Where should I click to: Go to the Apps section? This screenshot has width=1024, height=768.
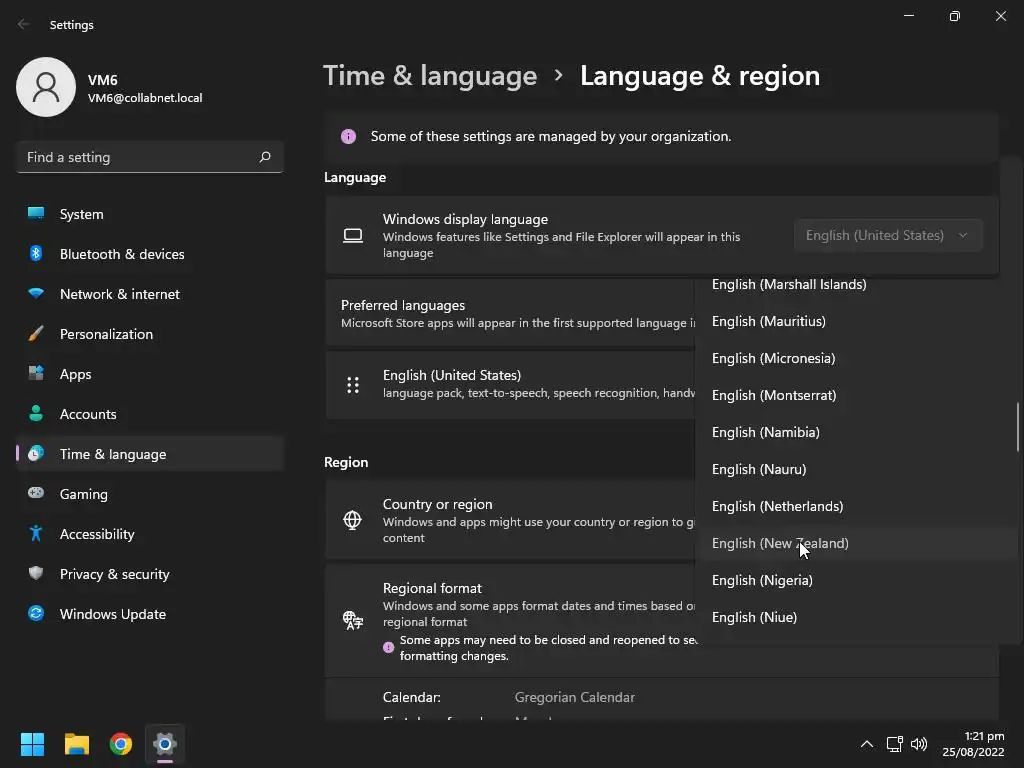150,374
